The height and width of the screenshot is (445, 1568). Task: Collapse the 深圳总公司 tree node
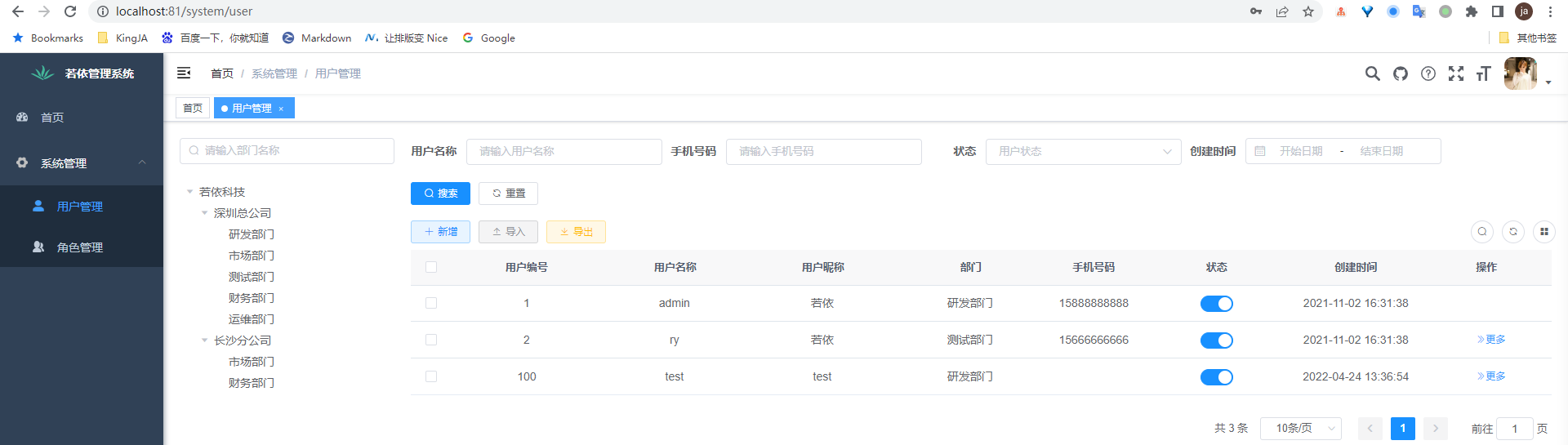tap(205, 213)
